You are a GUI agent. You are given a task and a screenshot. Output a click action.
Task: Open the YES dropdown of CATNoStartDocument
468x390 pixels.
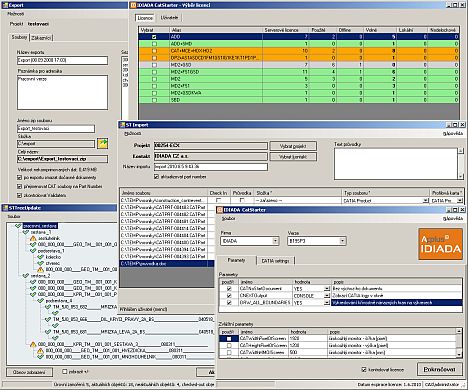327,288
